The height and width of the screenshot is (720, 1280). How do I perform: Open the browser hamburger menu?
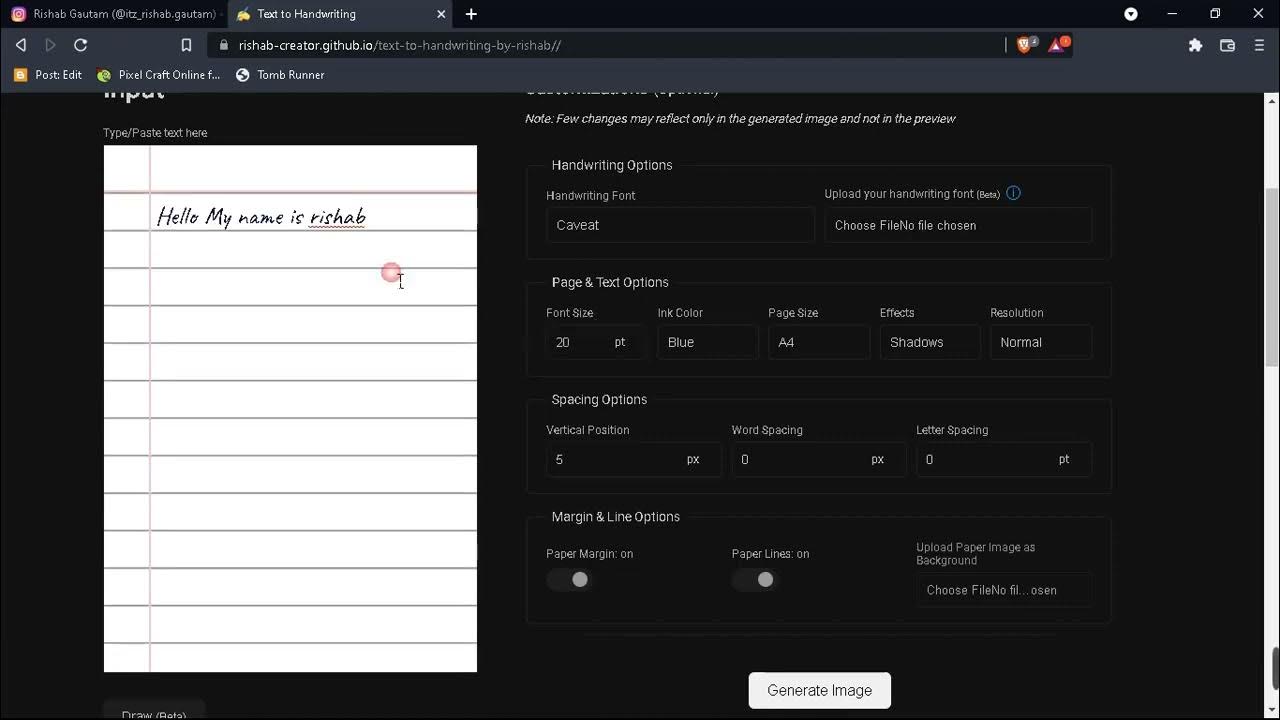click(x=1259, y=45)
